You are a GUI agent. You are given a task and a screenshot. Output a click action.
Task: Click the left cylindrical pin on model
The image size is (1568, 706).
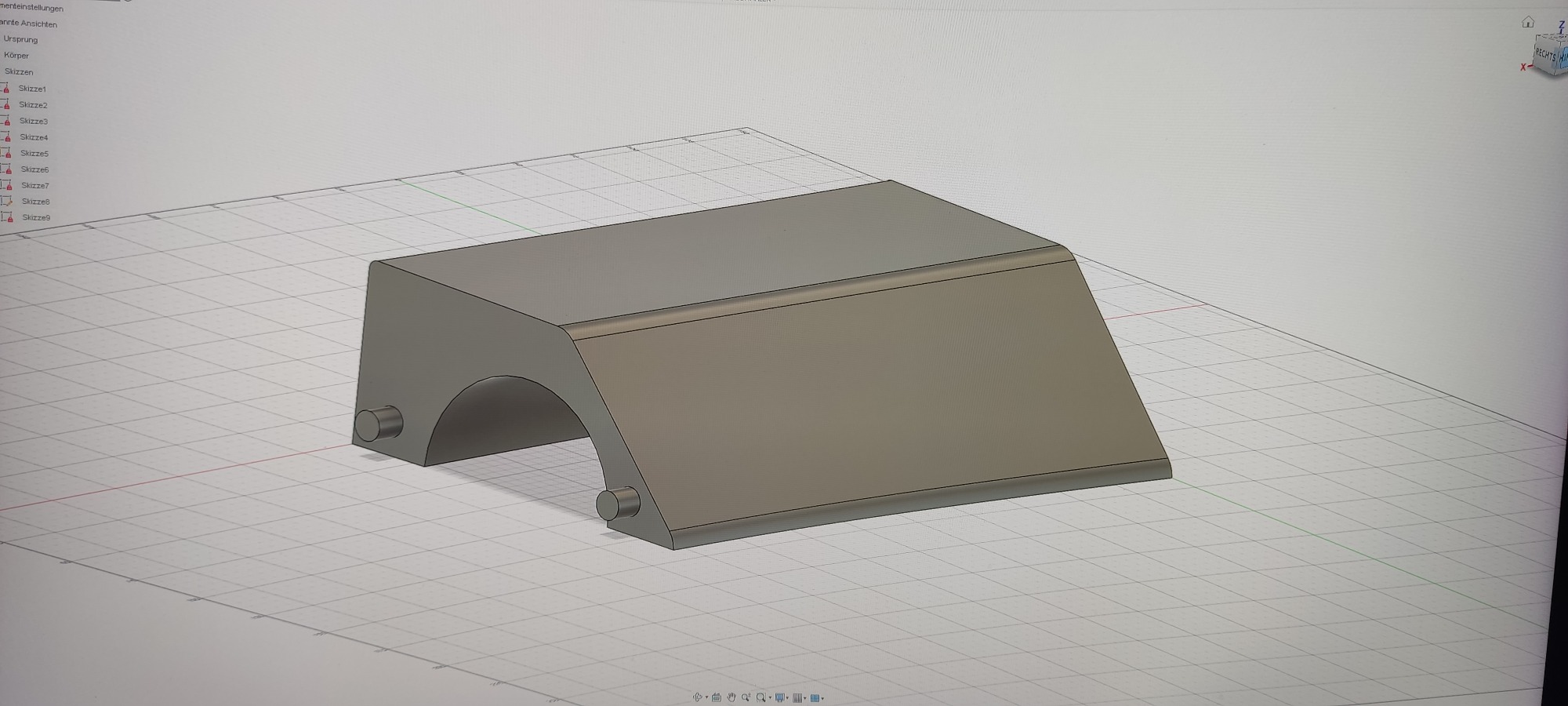pyautogui.click(x=379, y=424)
